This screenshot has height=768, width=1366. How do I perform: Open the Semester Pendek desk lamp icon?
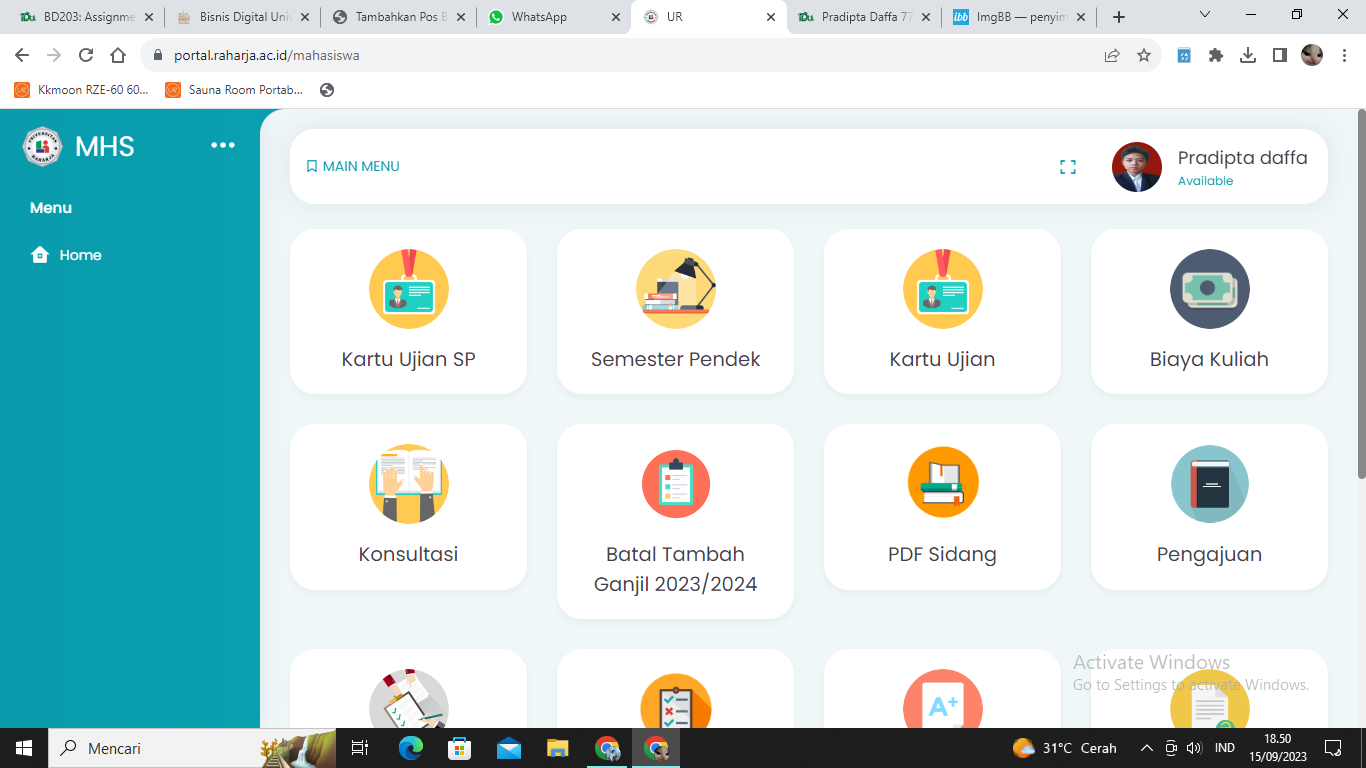click(675, 289)
